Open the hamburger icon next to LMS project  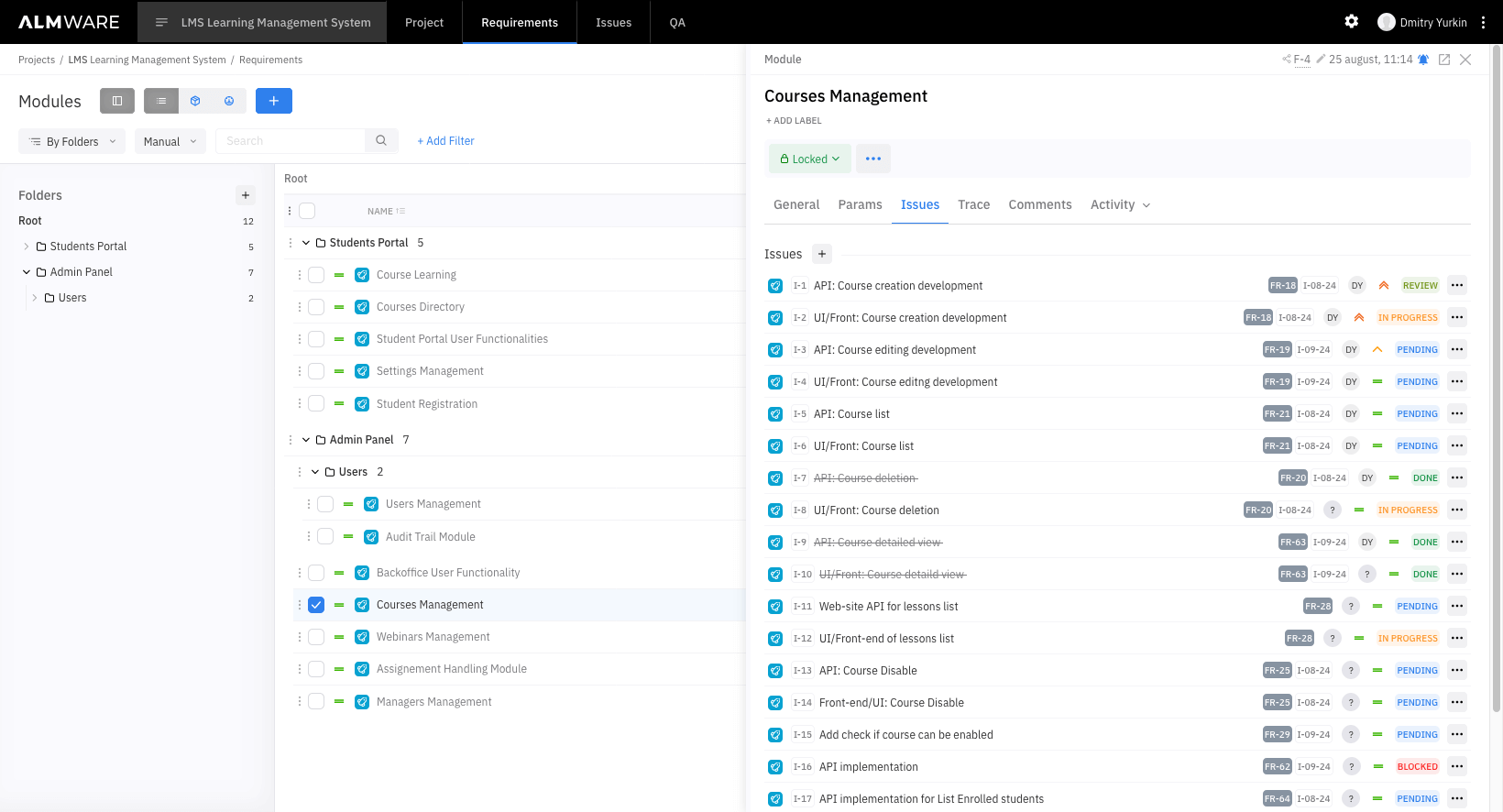(x=161, y=22)
